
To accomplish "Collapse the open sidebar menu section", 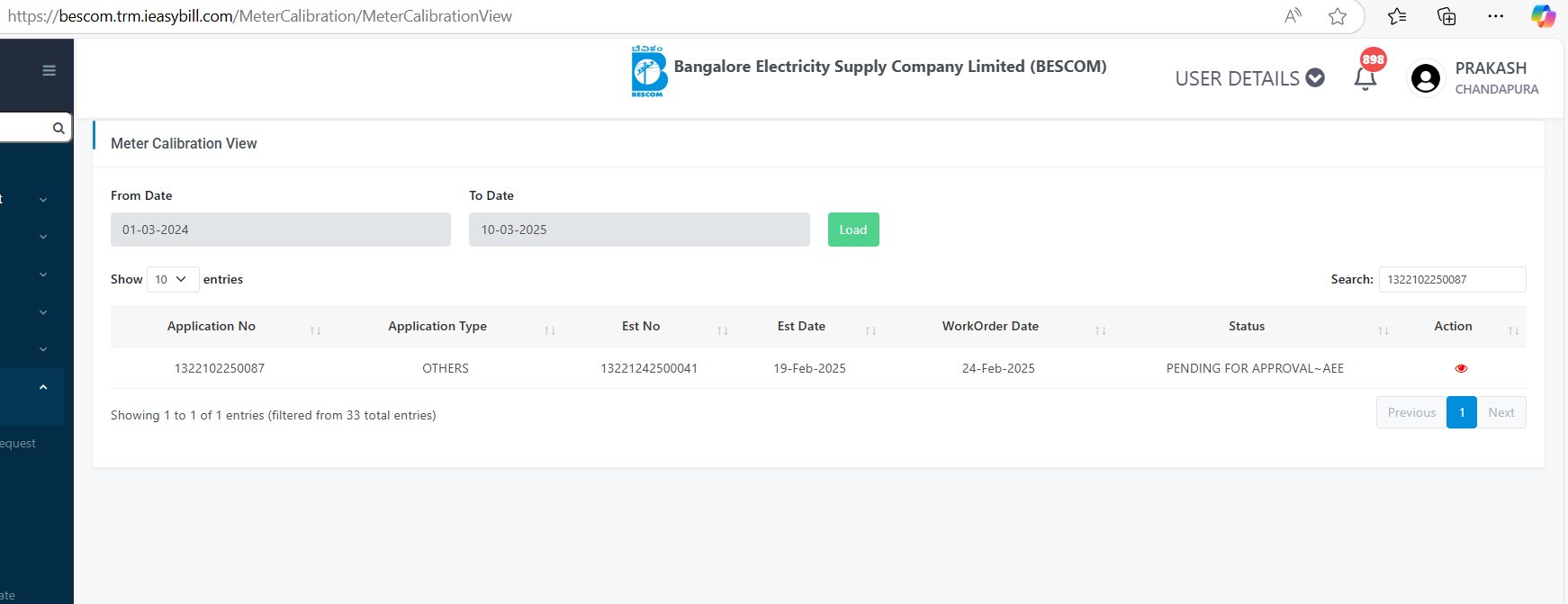I will (x=43, y=387).
